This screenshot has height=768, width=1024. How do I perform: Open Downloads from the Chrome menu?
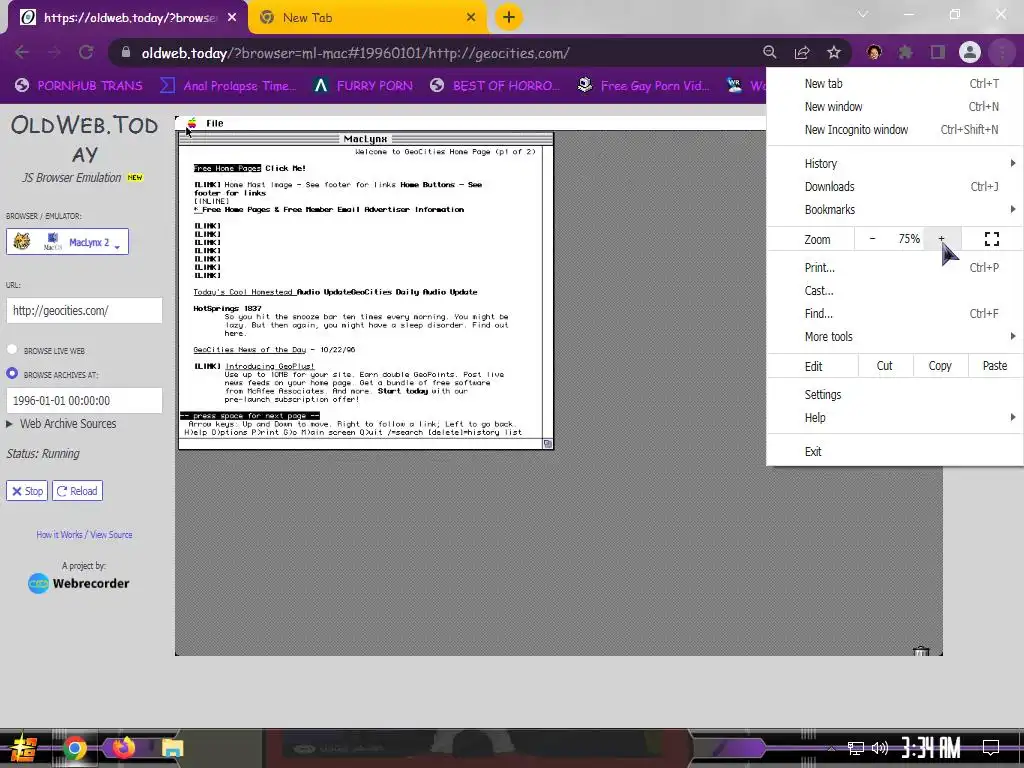coord(895,187)
